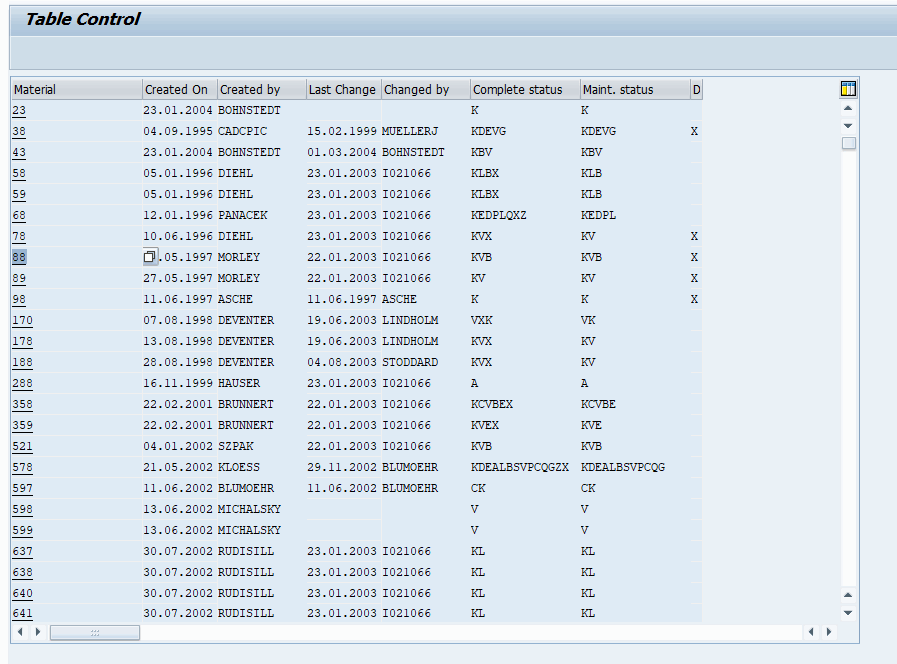Click the HAUSER created-by cell
Screen dimensions: 897x664
[239, 383]
